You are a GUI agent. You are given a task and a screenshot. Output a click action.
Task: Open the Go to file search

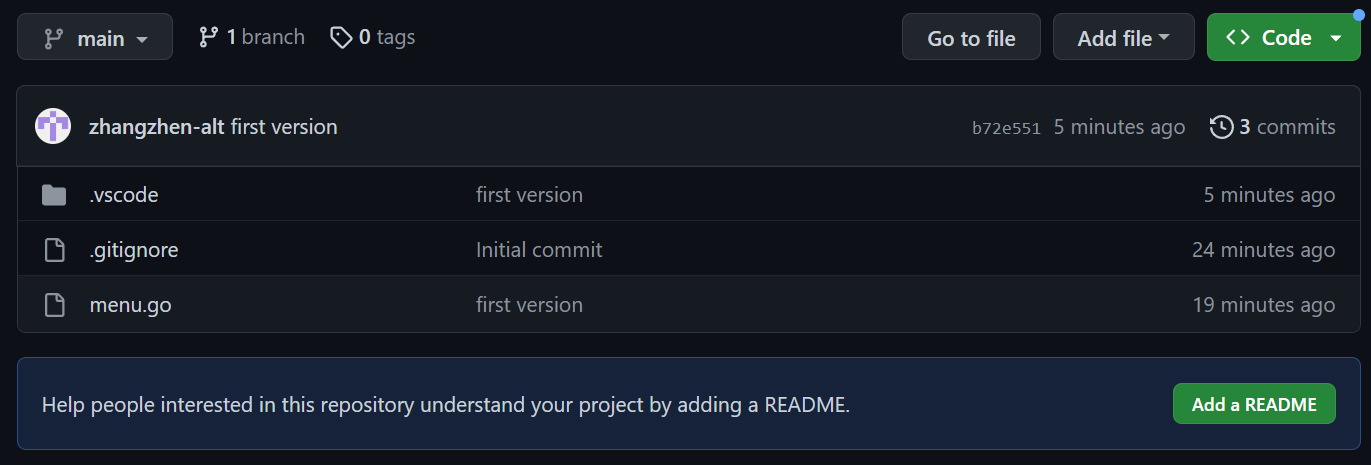[971, 37]
